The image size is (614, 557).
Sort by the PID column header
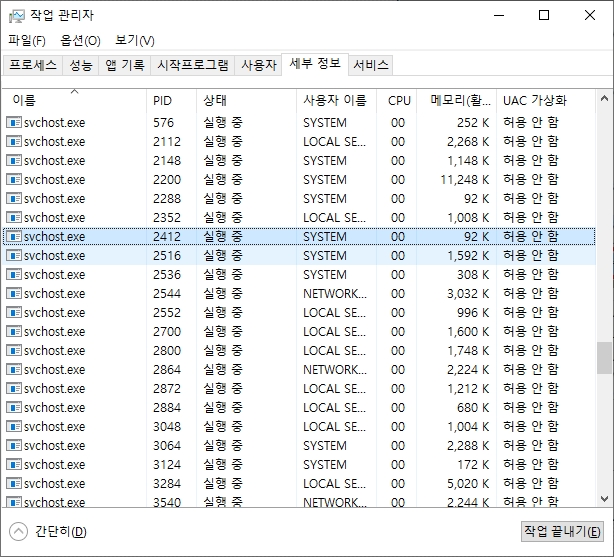pyautogui.click(x=172, y=101)
